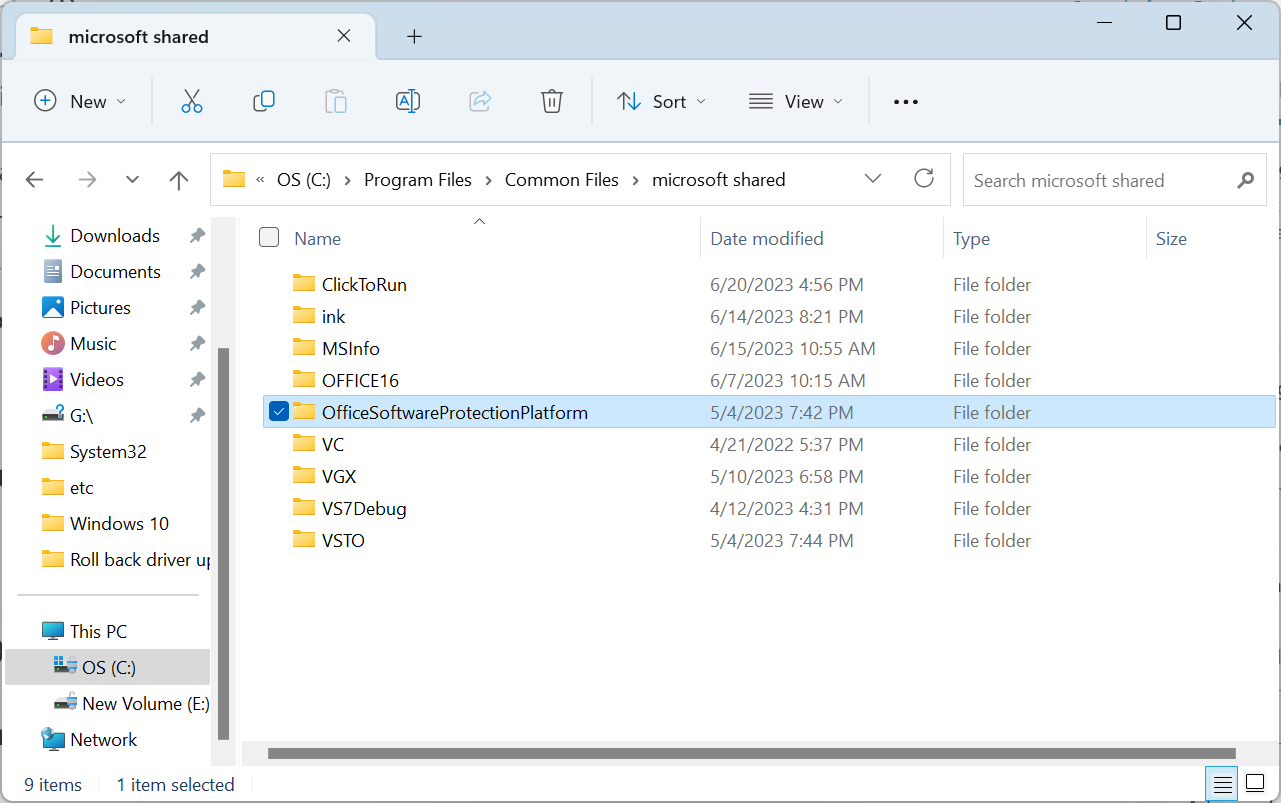Click chevron after Program Files breadcrumb
The height and width of the screenshot is (803, 1281).
[489, 180]
